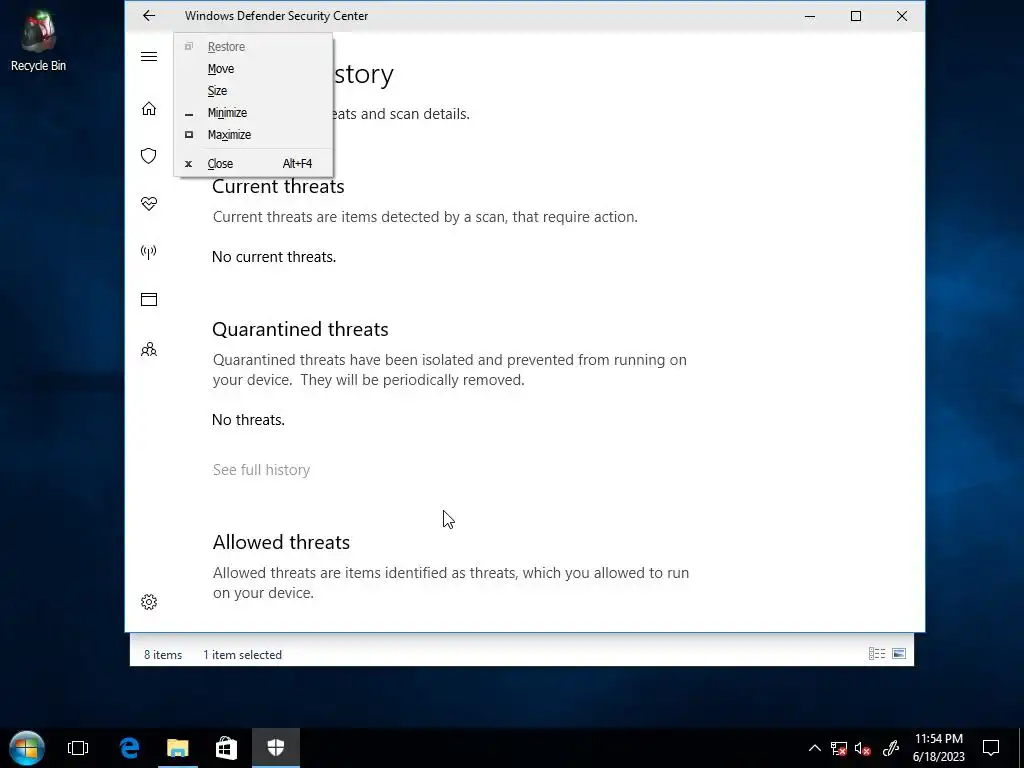Open Firewall & network protection antenna icon

[x=149, y=251]
